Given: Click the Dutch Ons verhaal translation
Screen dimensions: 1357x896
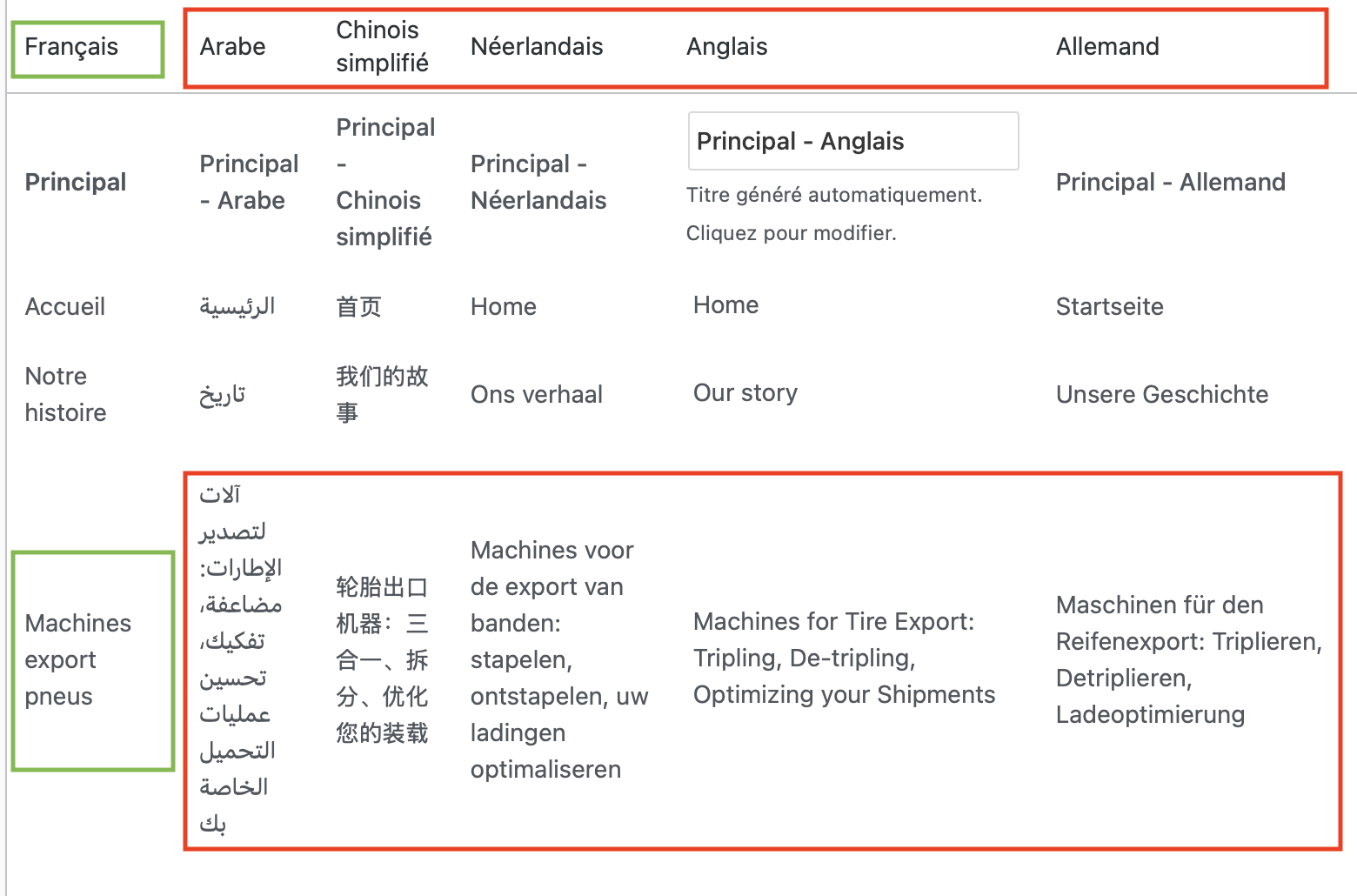Looking at the screenshot, I should pyautogui.click(x=536, y=395).
